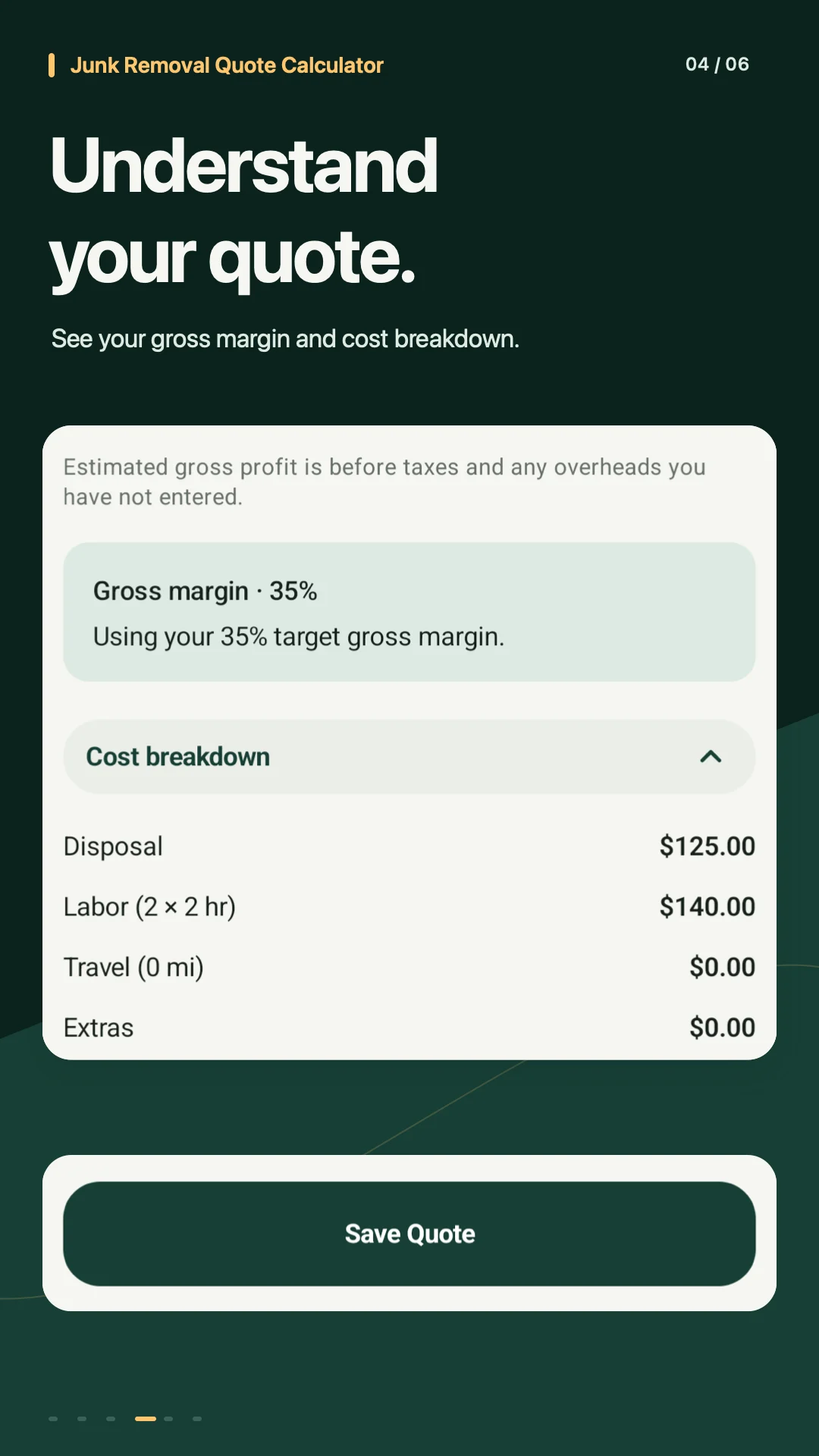The width and height of the screenshot is (819, 1456).
Task: Select the Gross margin 35% card
Action: coord(409,612)
